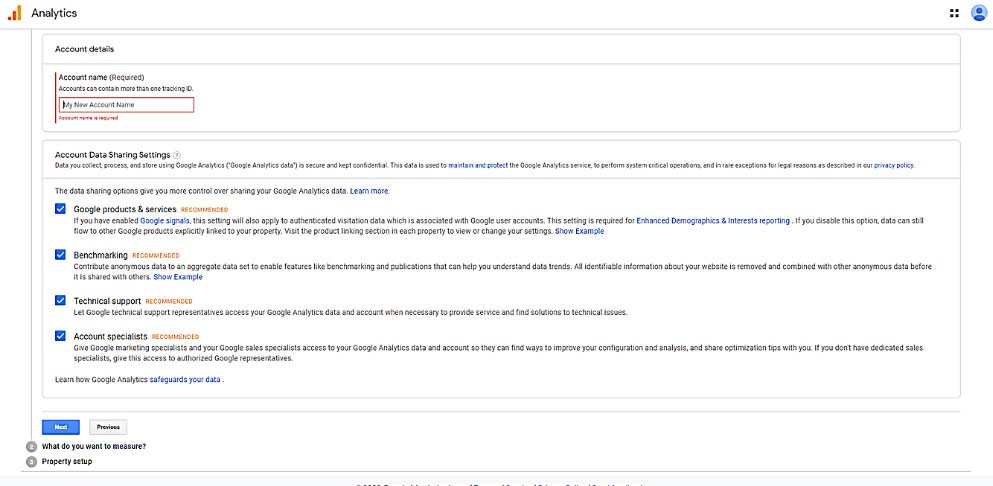This screenshot has height=486, width=993.
Task: Open the 'maintain and protect' link
Action: point(478,166)
